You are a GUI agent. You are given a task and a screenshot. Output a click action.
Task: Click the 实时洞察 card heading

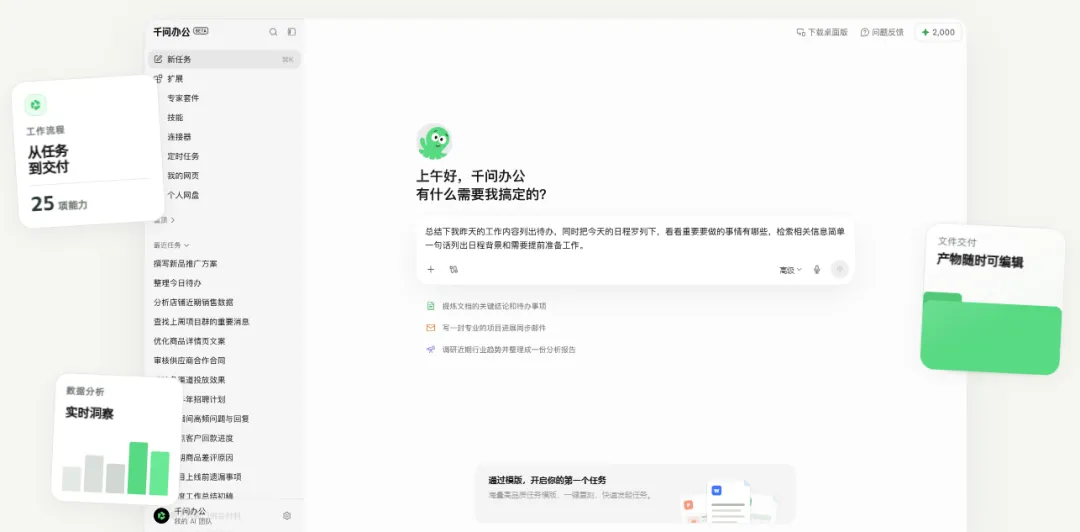tap(89, 413)
